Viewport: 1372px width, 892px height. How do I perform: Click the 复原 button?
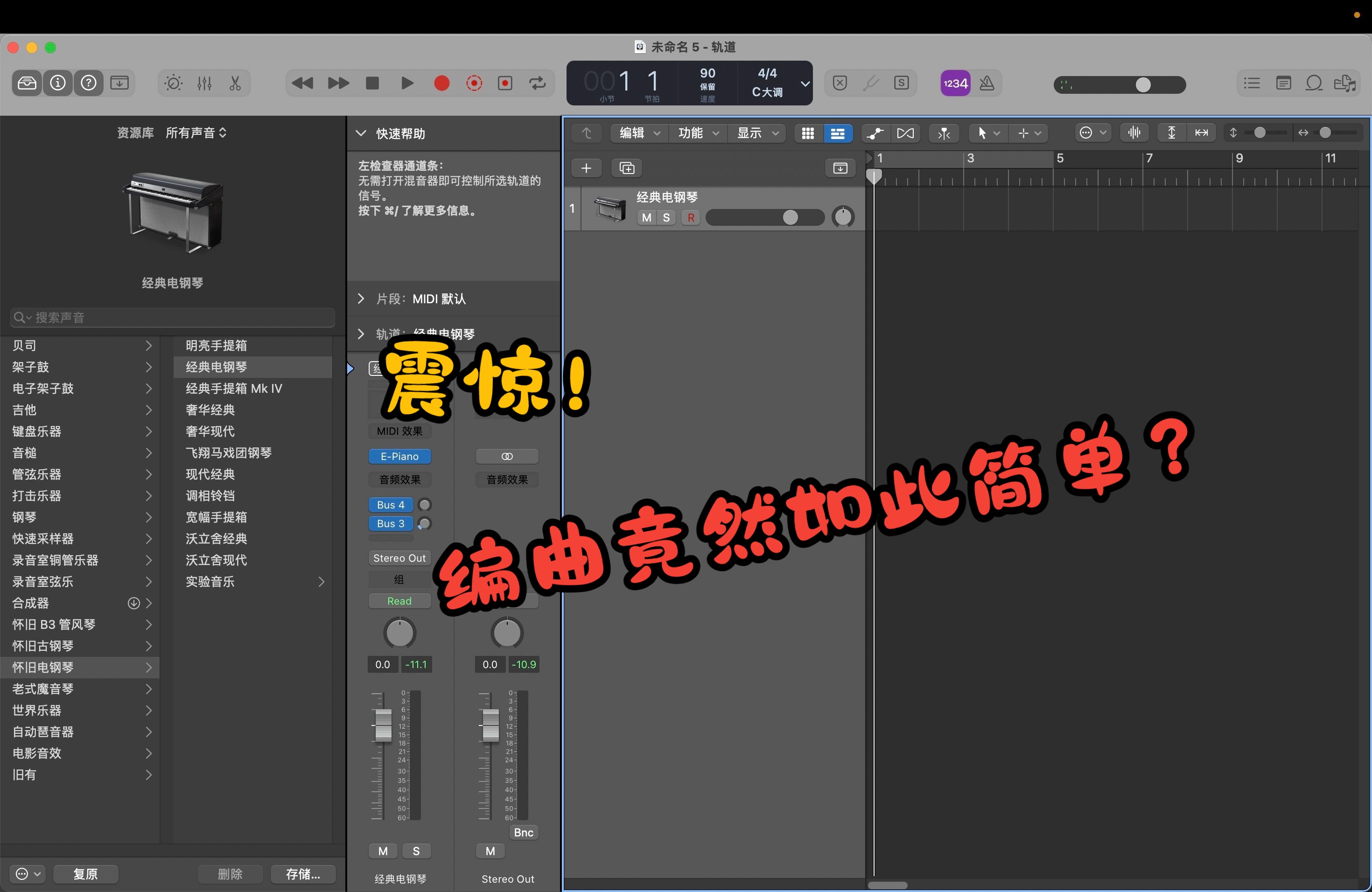(85, 874)
